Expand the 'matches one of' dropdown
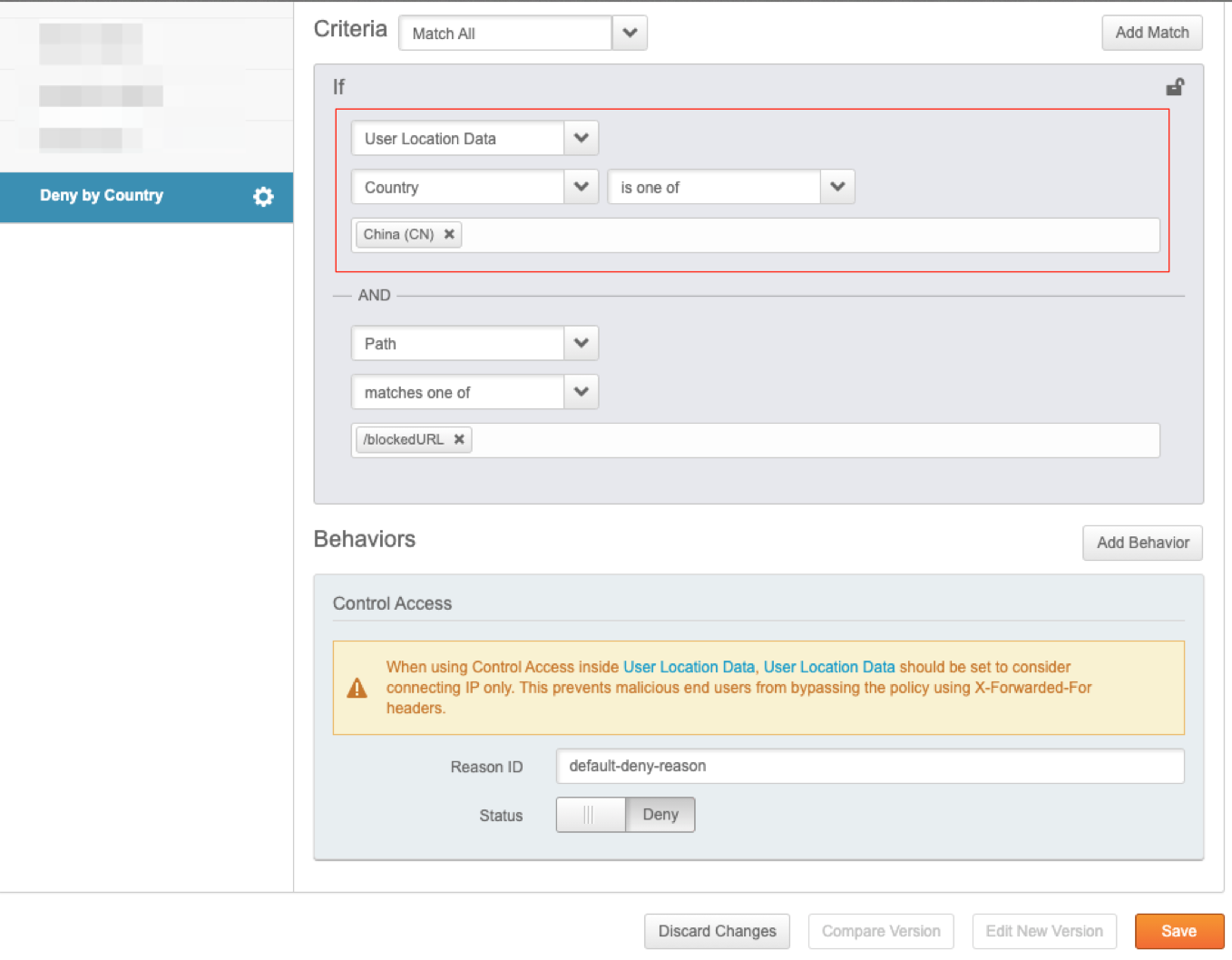This screenshot has height=960, width=1232. pos(582,392)
